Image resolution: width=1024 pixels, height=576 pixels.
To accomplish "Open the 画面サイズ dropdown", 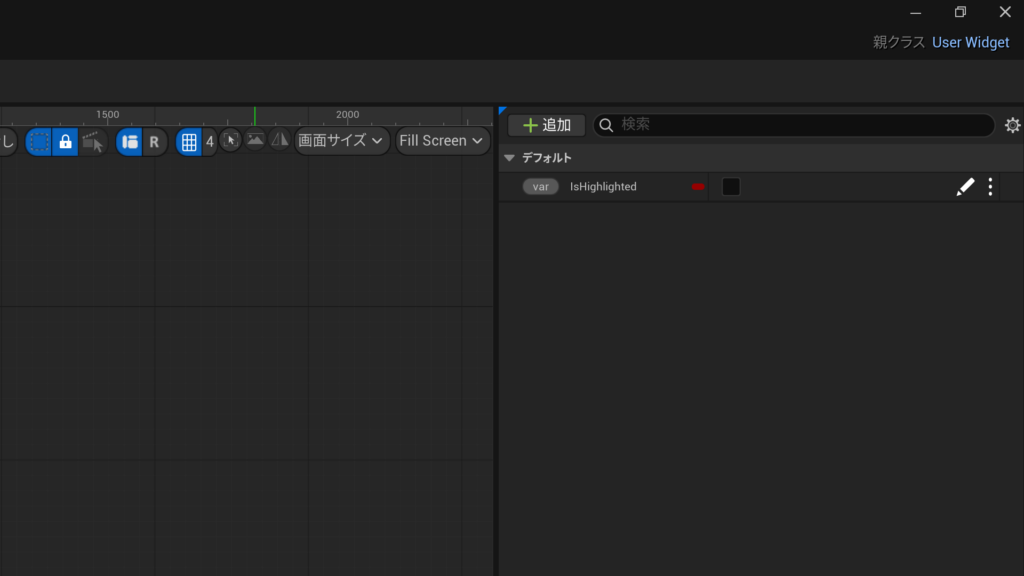I will pos(342,141).
